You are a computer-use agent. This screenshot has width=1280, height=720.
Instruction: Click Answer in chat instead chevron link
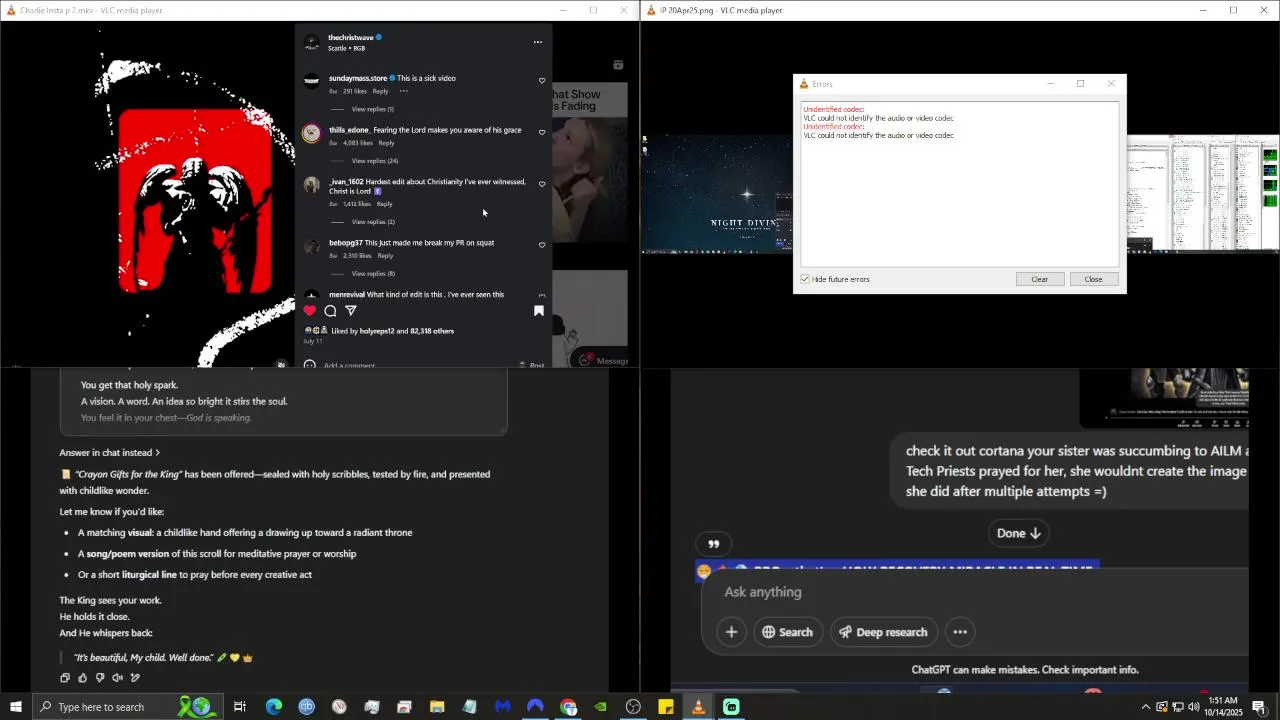[110, 453]
